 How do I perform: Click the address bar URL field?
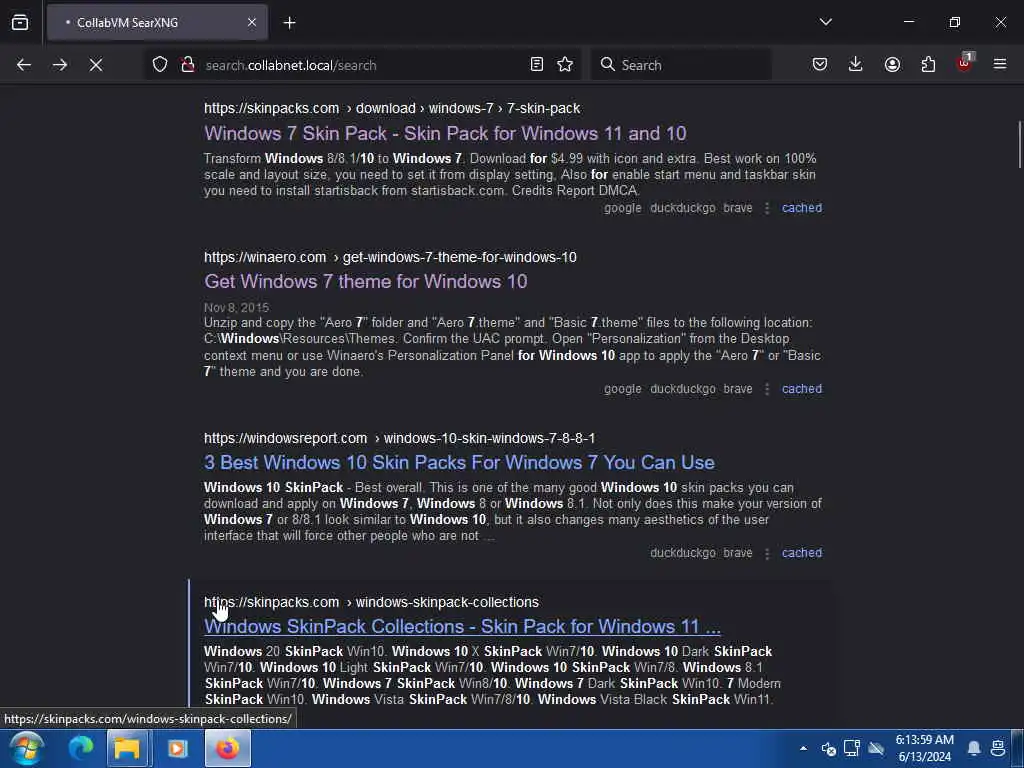point(362,65)
